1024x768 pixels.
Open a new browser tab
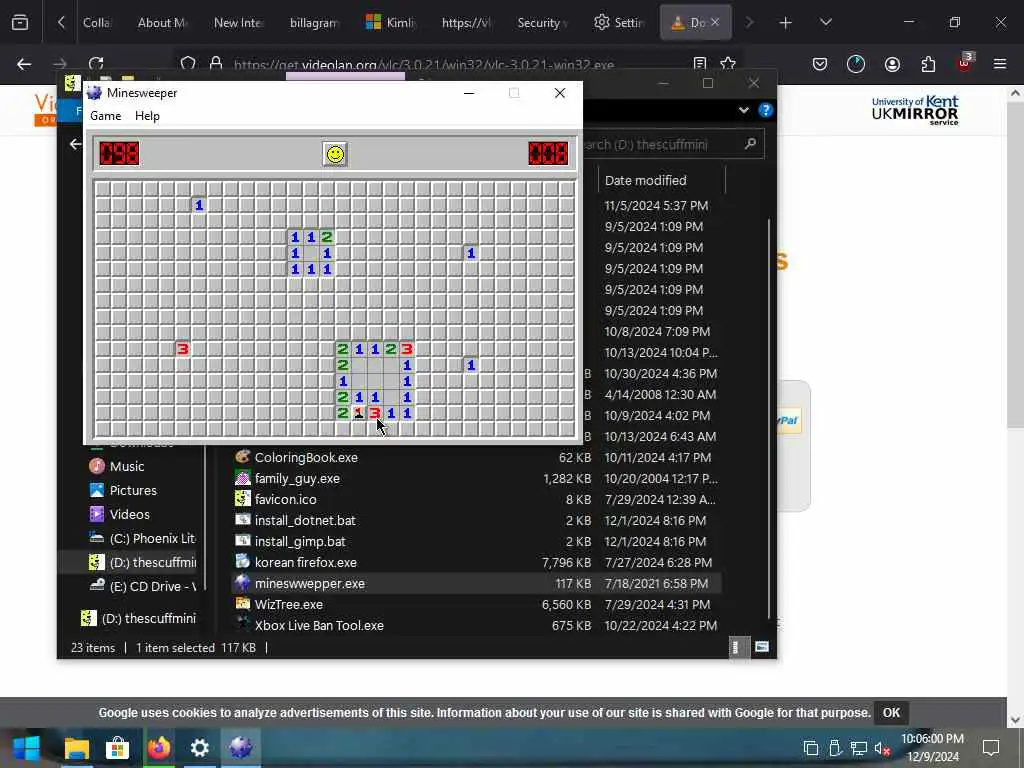[x=786, y=23]
